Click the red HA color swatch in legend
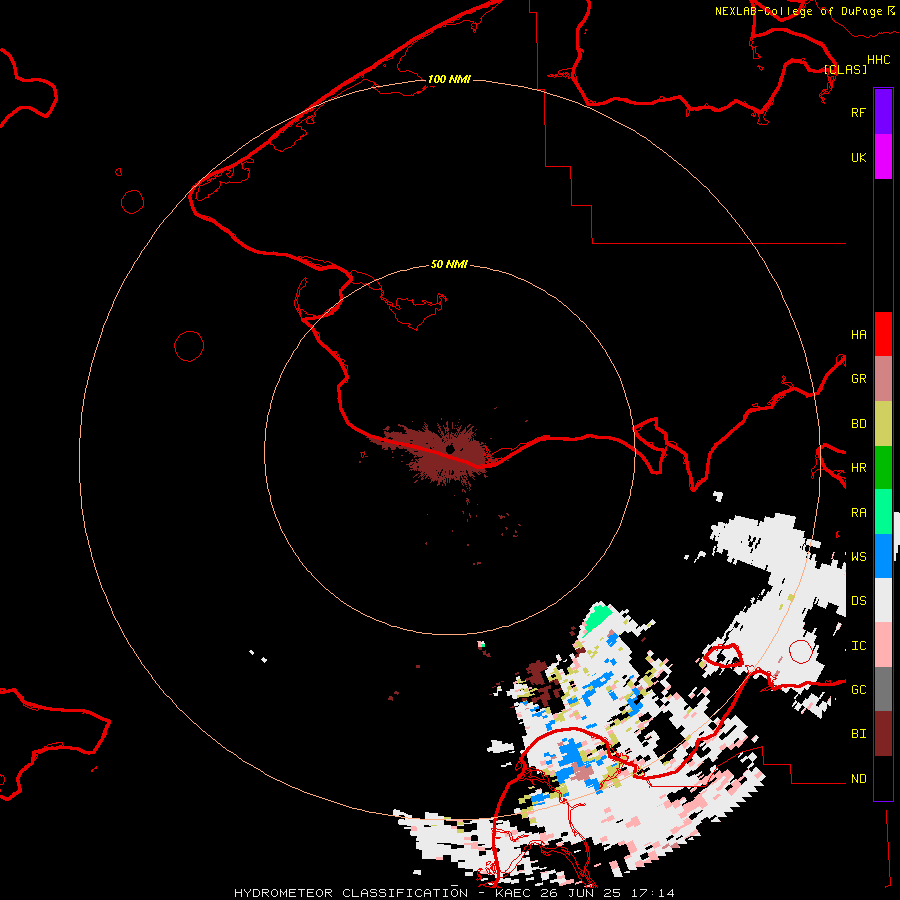Screen dimensions: 900x900 click(883, 334)
